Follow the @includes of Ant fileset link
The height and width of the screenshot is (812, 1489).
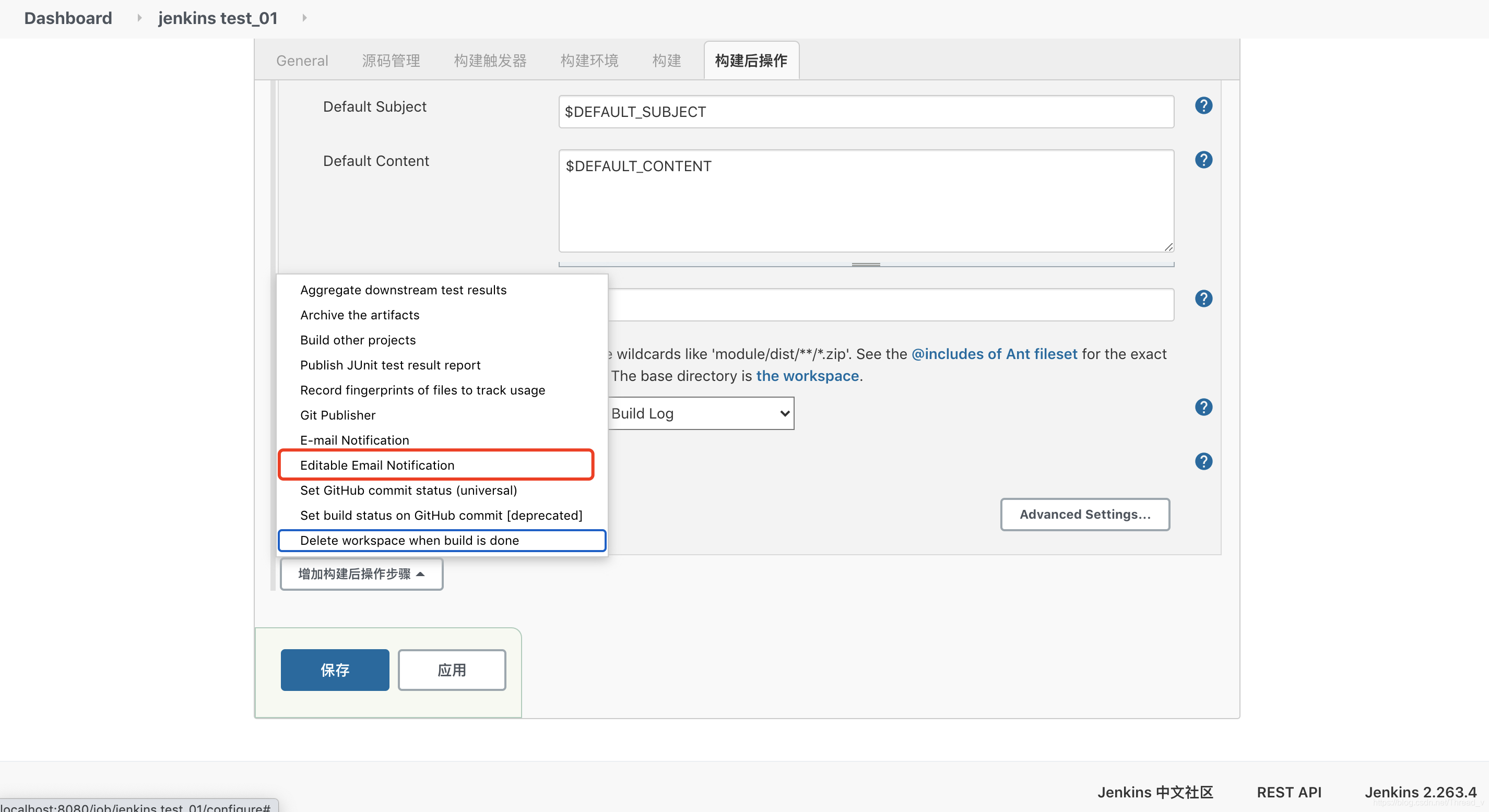[x=994, y=354]
